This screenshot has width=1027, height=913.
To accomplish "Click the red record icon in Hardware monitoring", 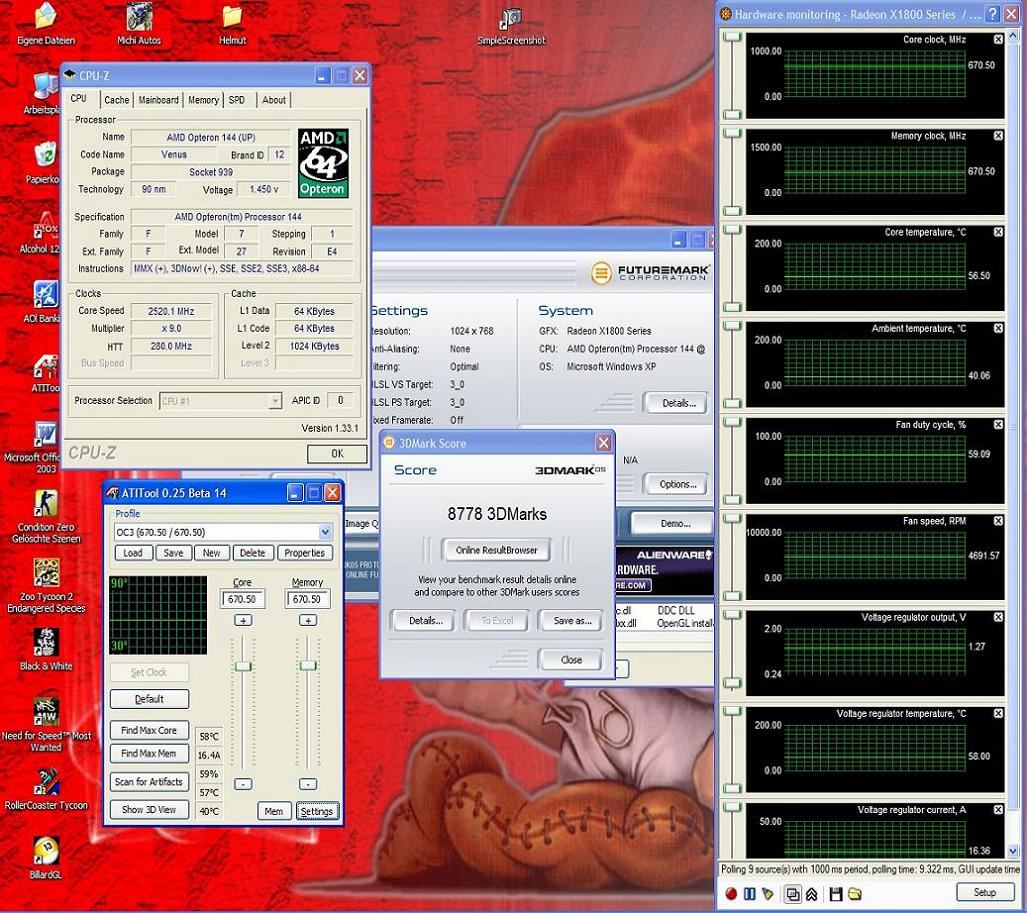I will [x=731, y=893].
